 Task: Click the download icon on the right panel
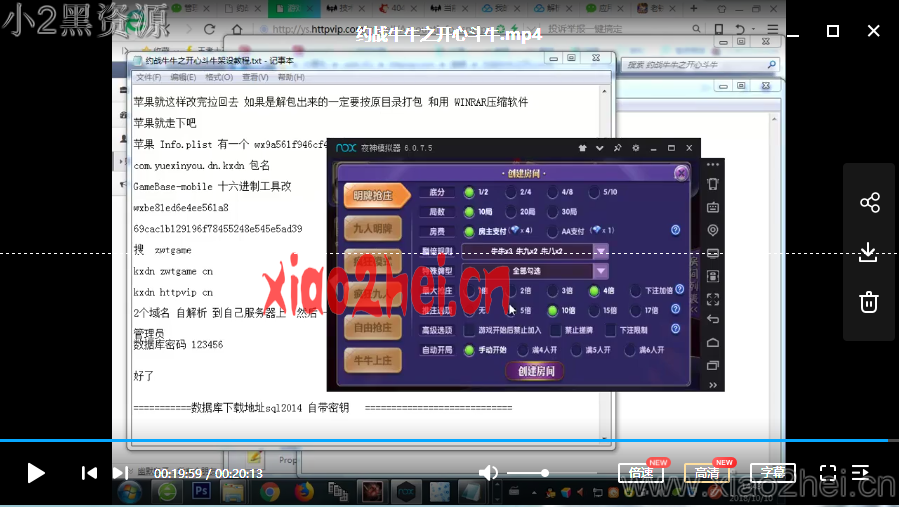(869, 252)
